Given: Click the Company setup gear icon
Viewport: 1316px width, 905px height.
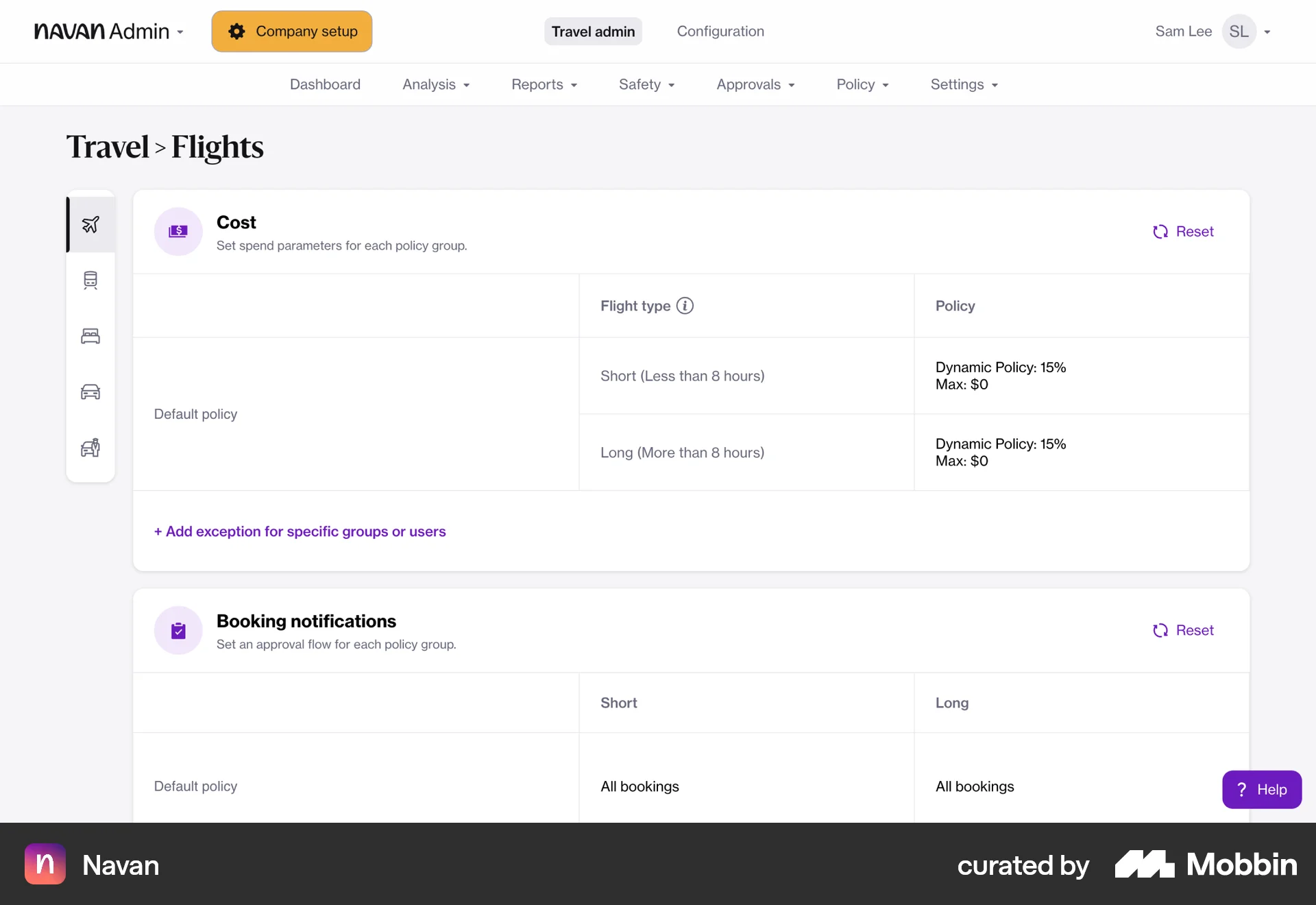Looking at the screenshot, I should click(236, 31).
